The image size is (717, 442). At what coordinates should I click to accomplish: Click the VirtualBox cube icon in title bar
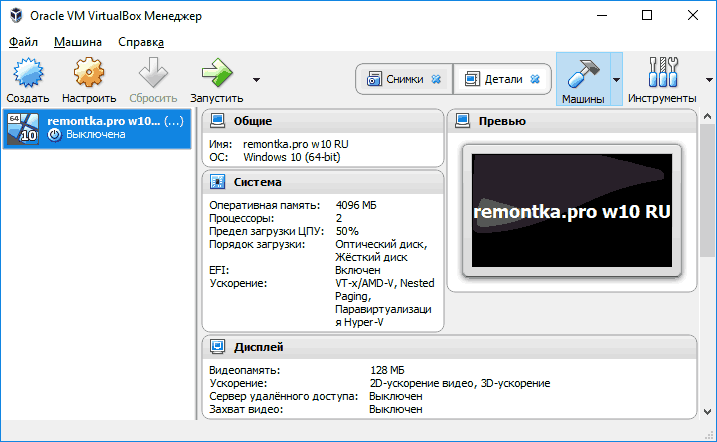click(x=16, y=16)
